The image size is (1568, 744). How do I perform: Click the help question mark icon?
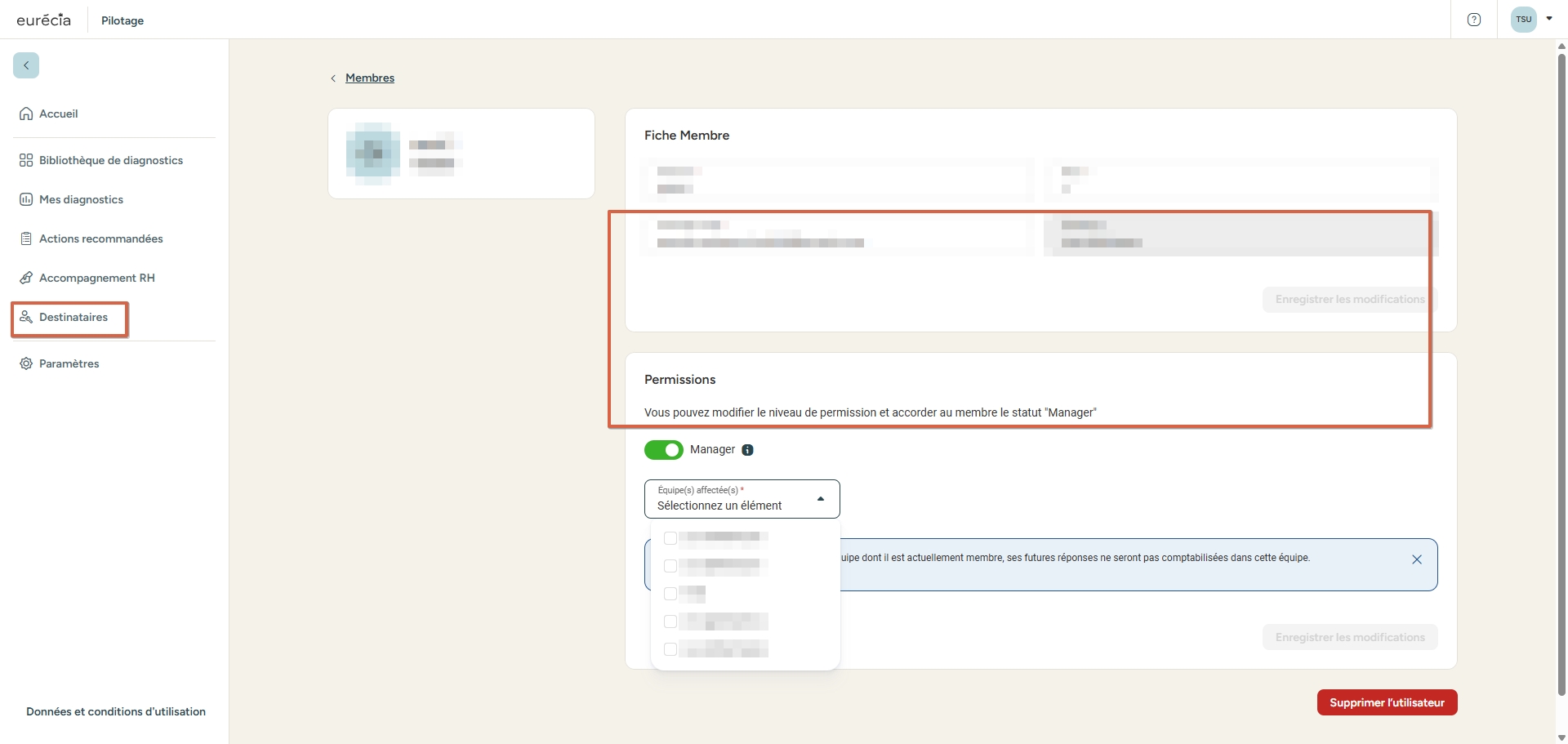(1474, 19)
